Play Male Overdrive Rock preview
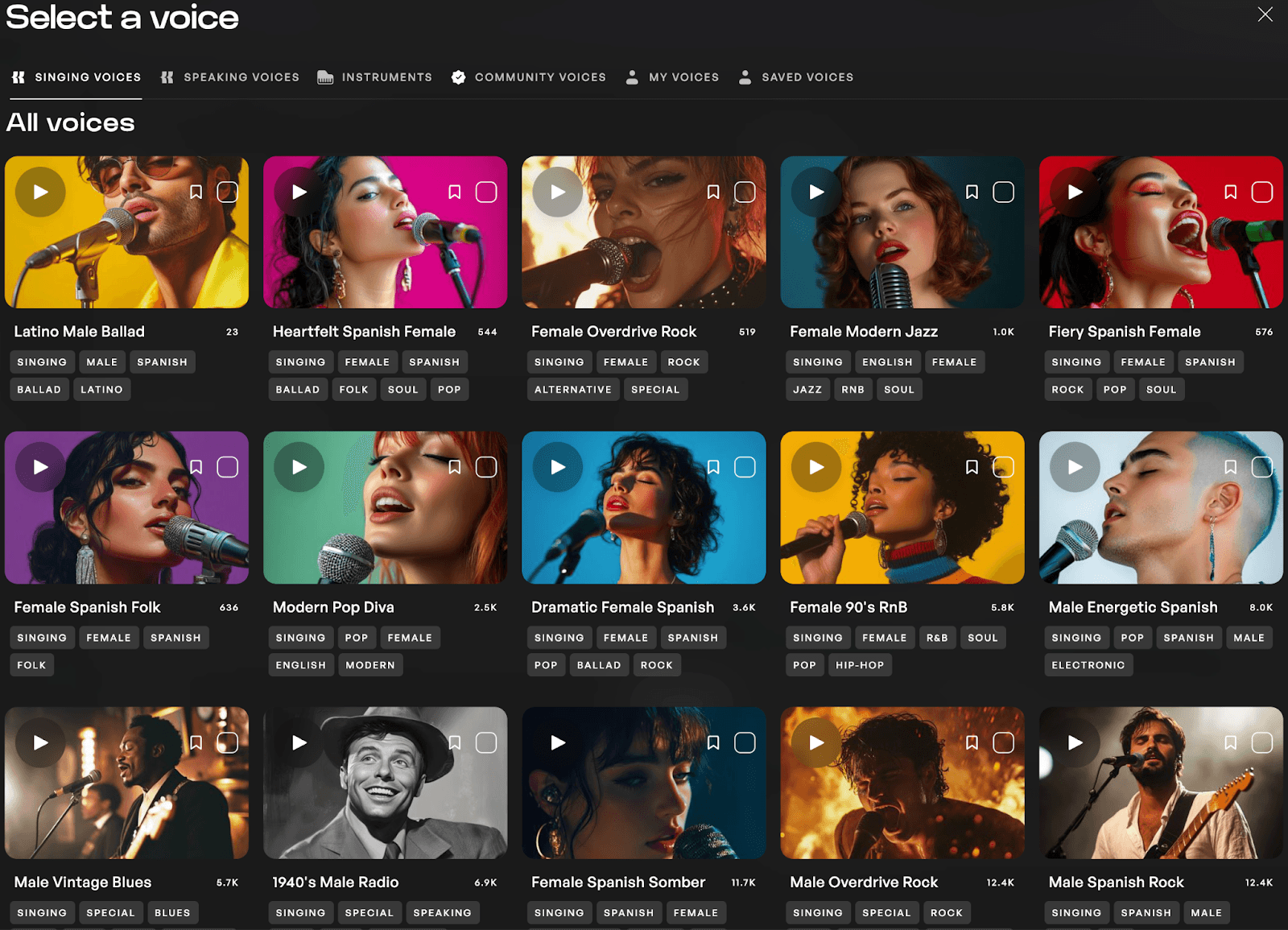 (816, 742)
